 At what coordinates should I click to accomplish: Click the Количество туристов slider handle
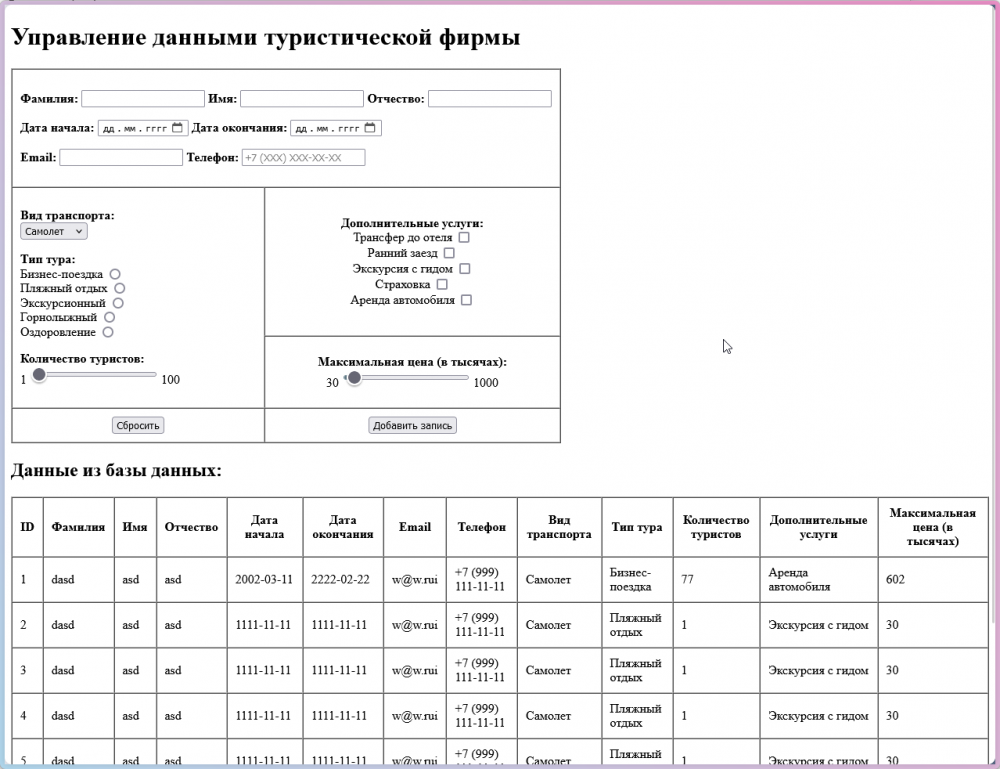39,375
